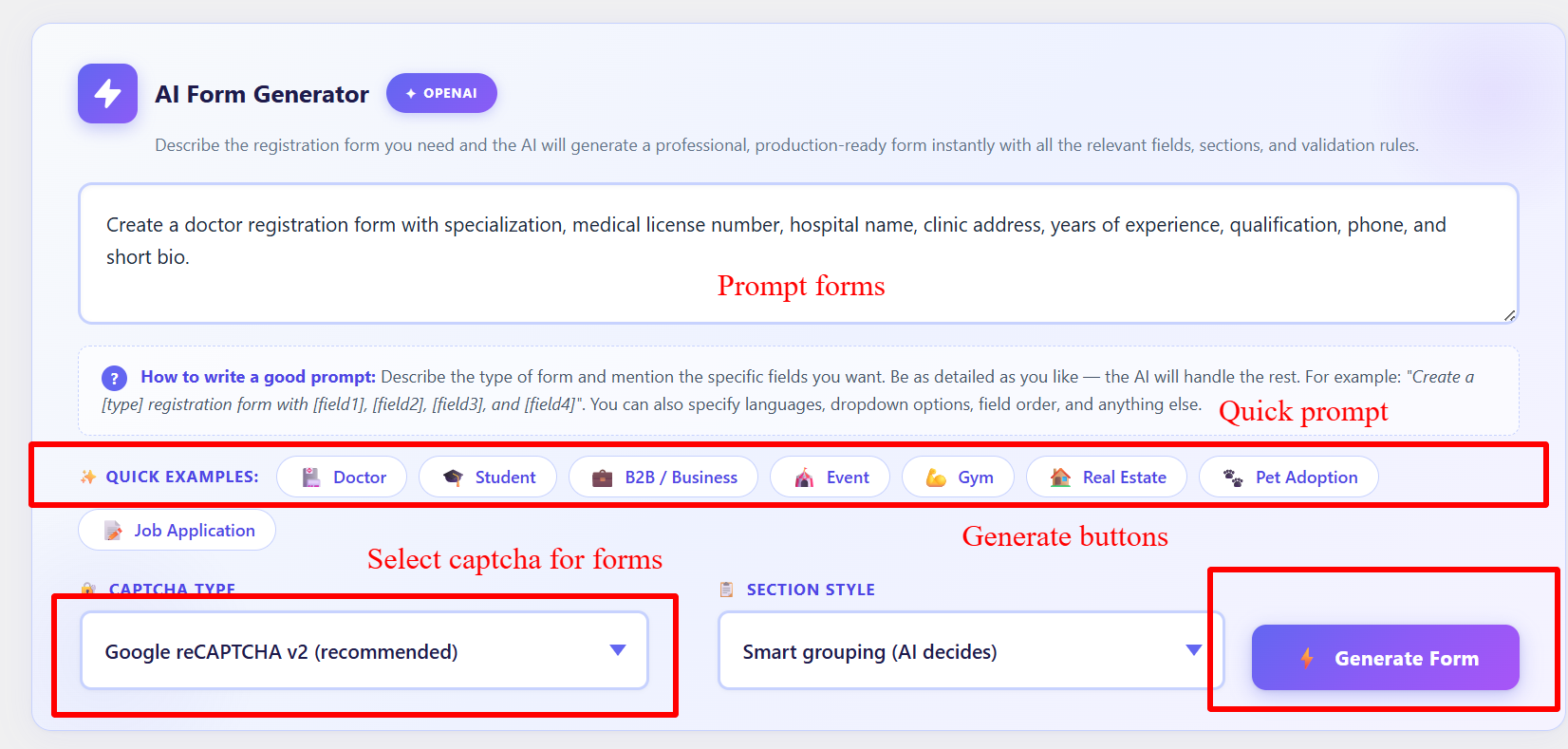Viewport: 1568px width, 749px height.
Task: Open the Captcha Type dropdown
Action: pyautogui.click(x=364, y=650)
